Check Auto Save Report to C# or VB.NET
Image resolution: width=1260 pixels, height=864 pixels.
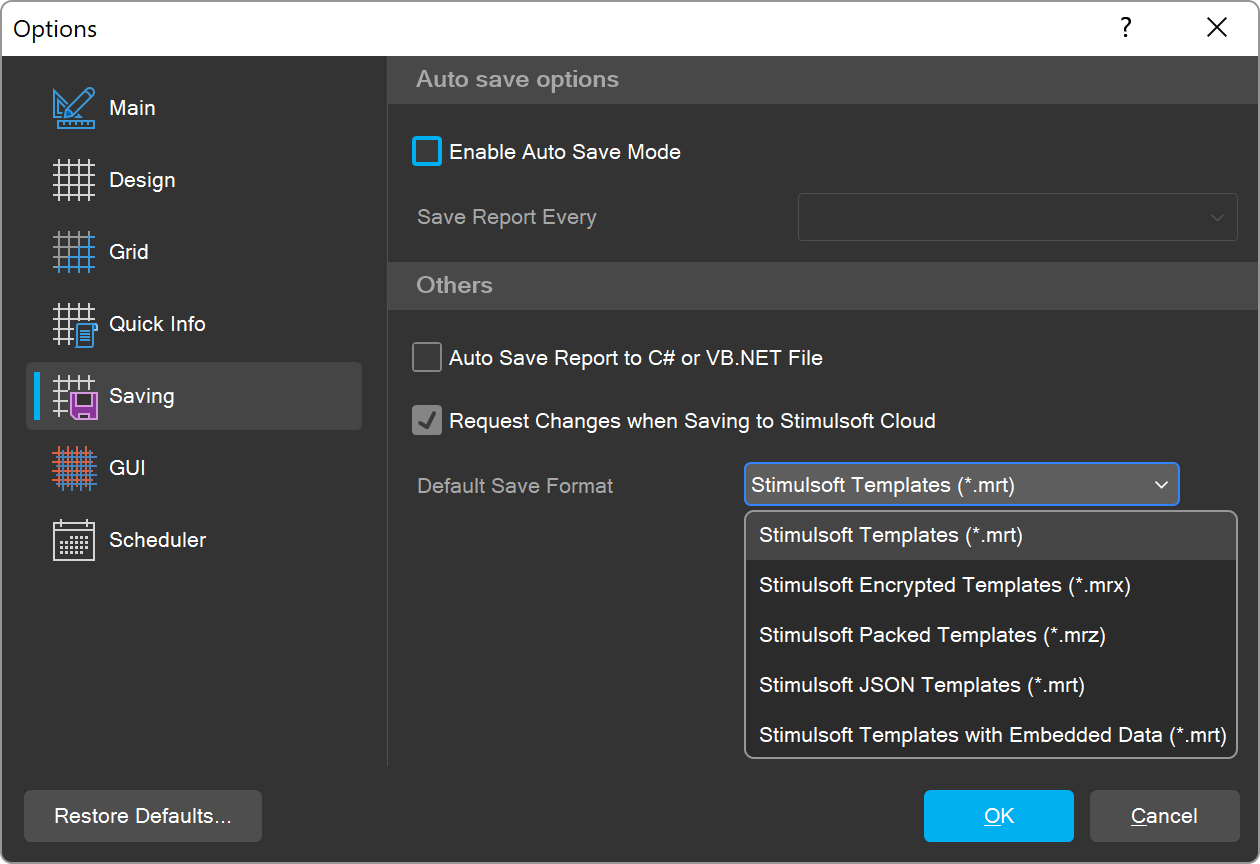427,358
